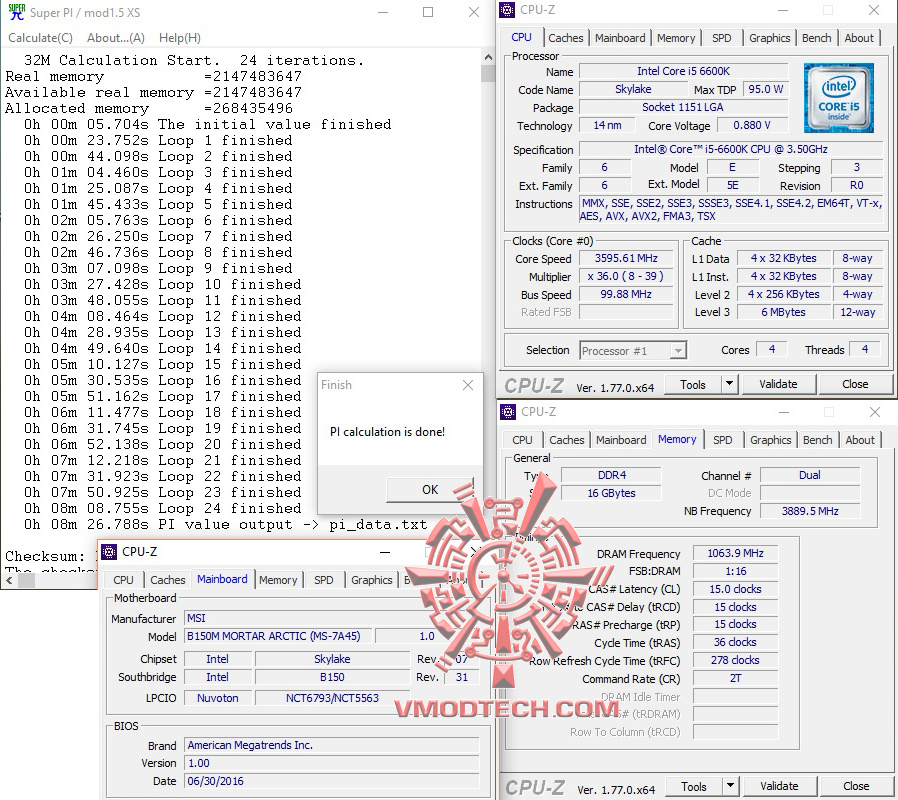898x800 pixels.
Task: Select Caches tab in Memory CPU-Z window
Action: [x=566, y=440]
